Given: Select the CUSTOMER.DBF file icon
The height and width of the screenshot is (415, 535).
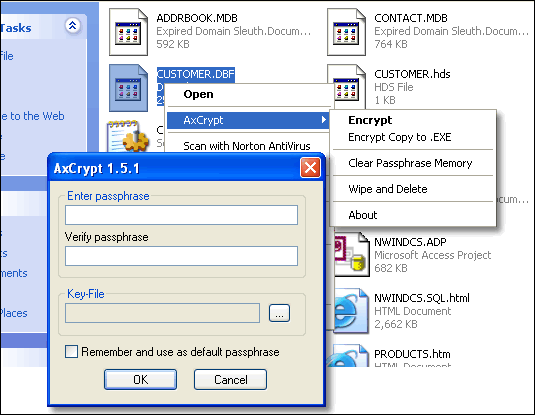Looking at the screenshot, I should 128,88.
